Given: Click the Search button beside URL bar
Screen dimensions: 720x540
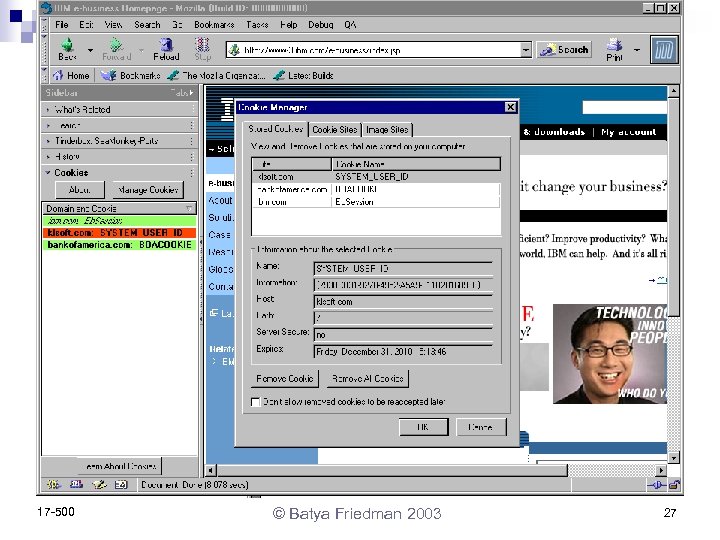Looking at the screenshot, I should click(564, 50).
